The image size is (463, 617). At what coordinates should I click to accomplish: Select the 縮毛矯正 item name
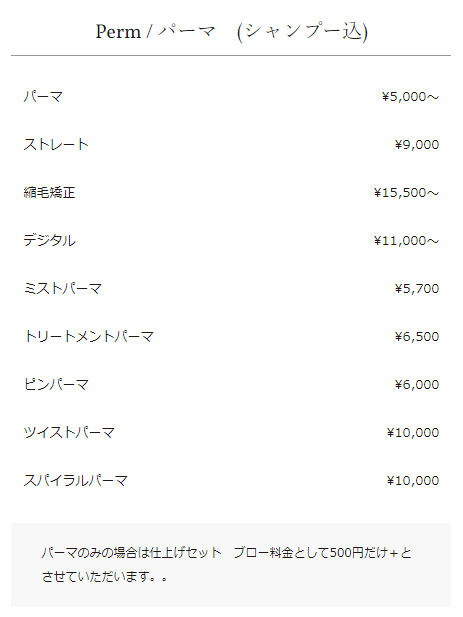(49, 192)
